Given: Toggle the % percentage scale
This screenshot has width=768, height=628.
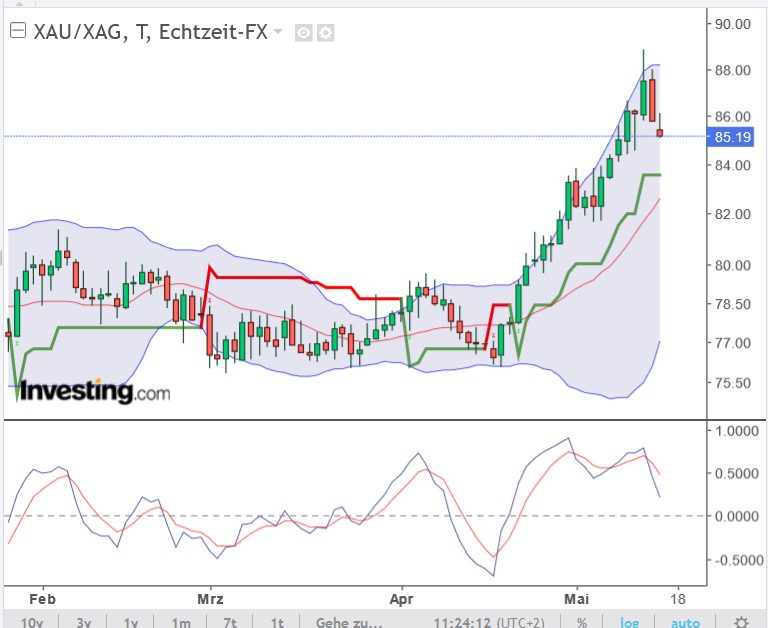Looking at the screenshot, I should (x=581, y=623).
